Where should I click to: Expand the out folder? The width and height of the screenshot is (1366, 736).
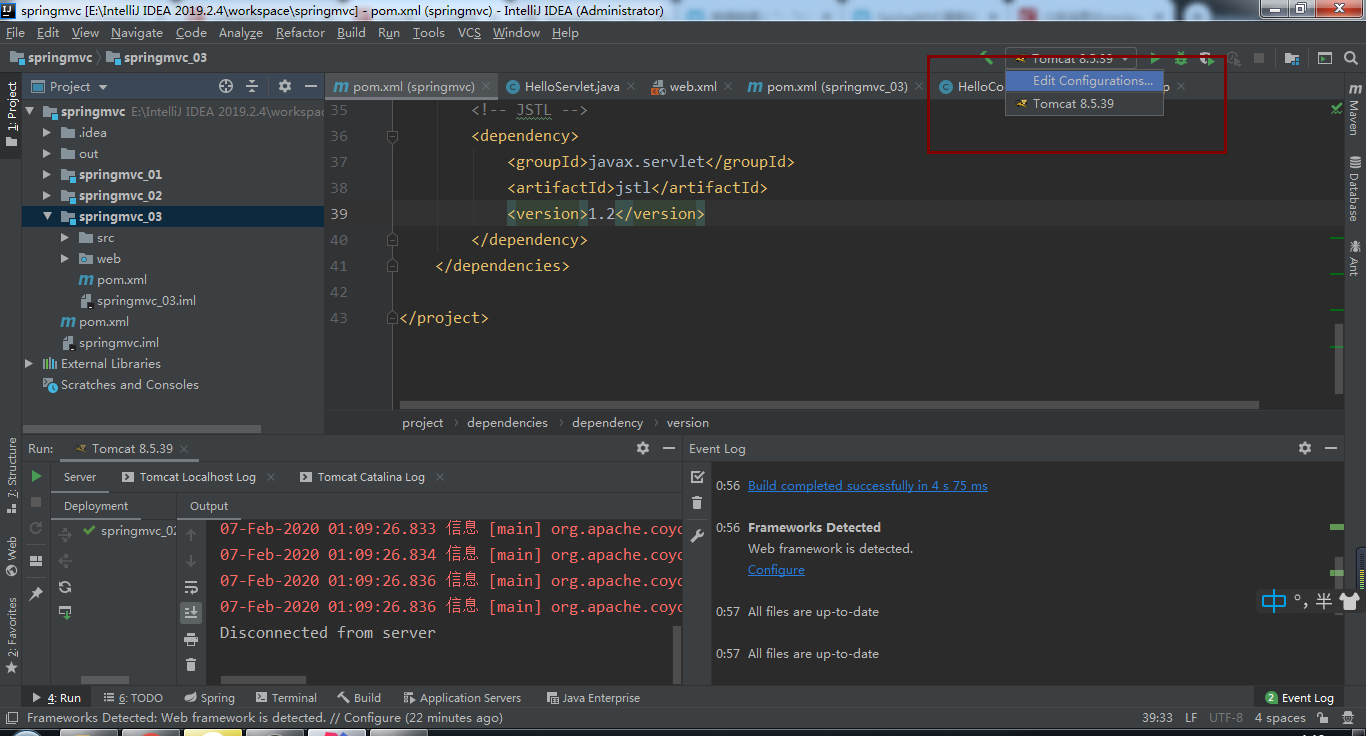tap(47, 154)
